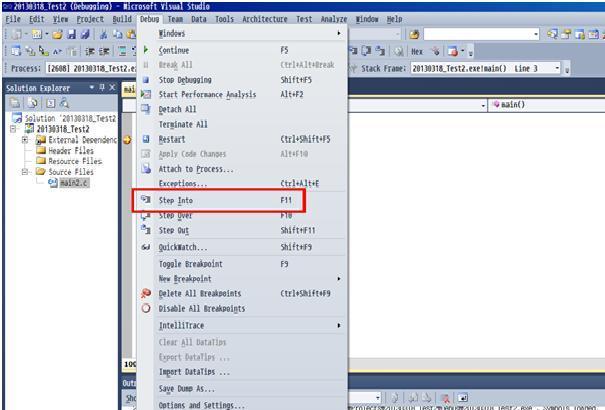The image size is (605, 410).
Task: Open the scope dropdown left of main()
Action: (483, 105)
